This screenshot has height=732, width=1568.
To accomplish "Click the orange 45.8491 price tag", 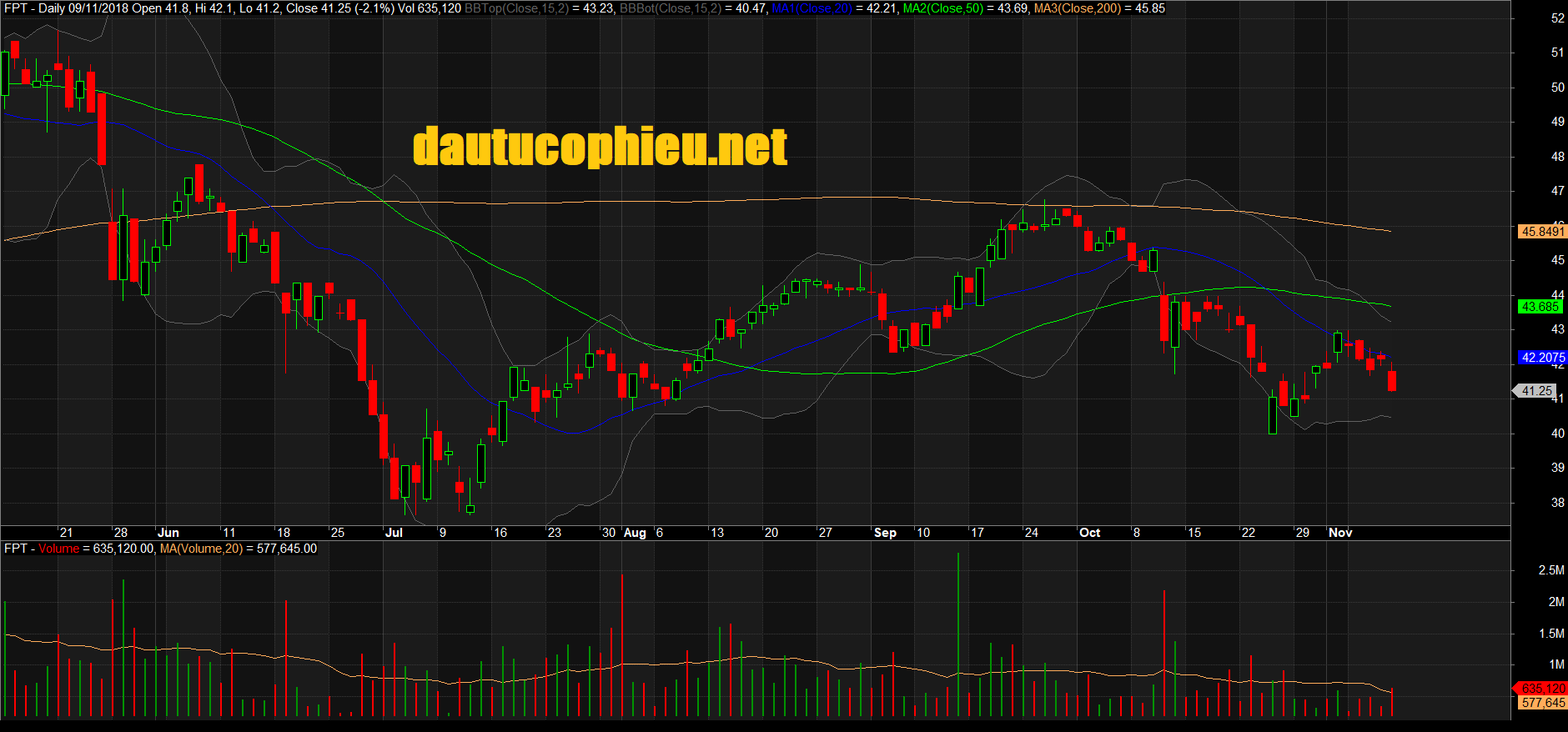I will click(x=1541, y=232).
